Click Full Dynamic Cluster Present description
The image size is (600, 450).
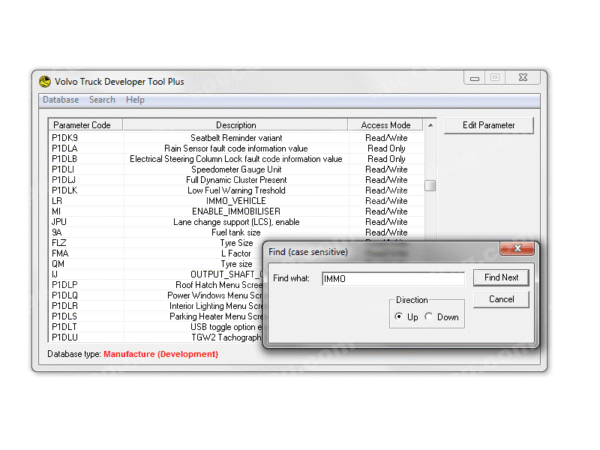236,180
